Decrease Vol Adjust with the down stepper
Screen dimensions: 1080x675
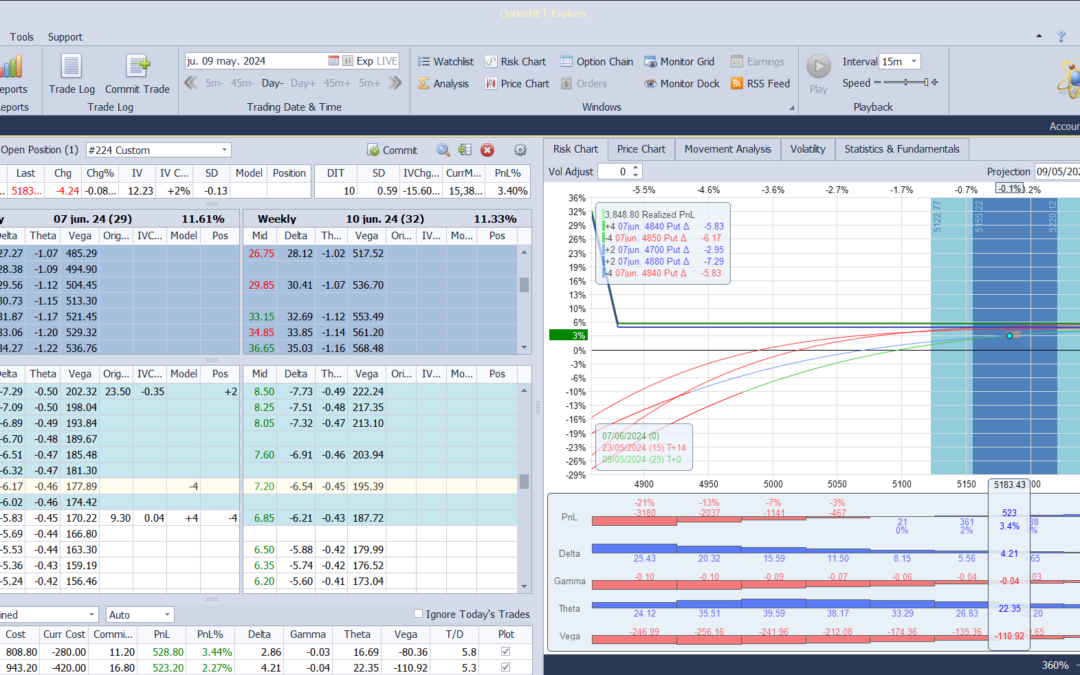(x=636, y=175)
